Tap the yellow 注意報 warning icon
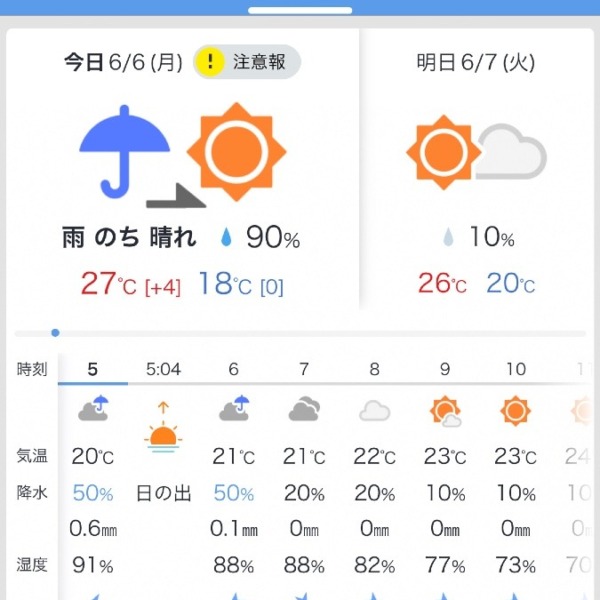Image resolution: width=600 pixels, height=600 pixels. coord(209,62)
